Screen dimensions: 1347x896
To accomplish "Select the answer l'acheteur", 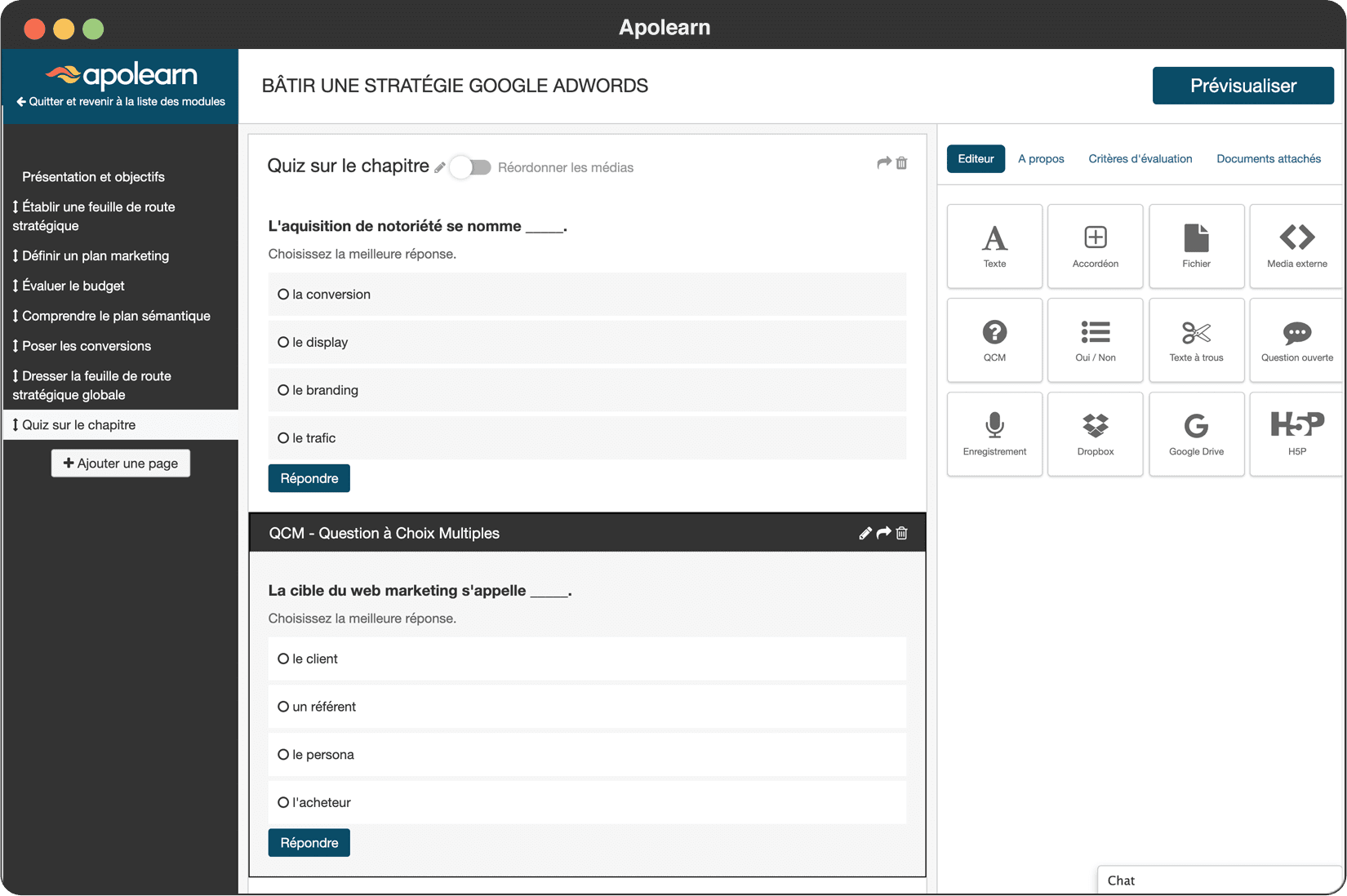I will (x=587, y=803).
